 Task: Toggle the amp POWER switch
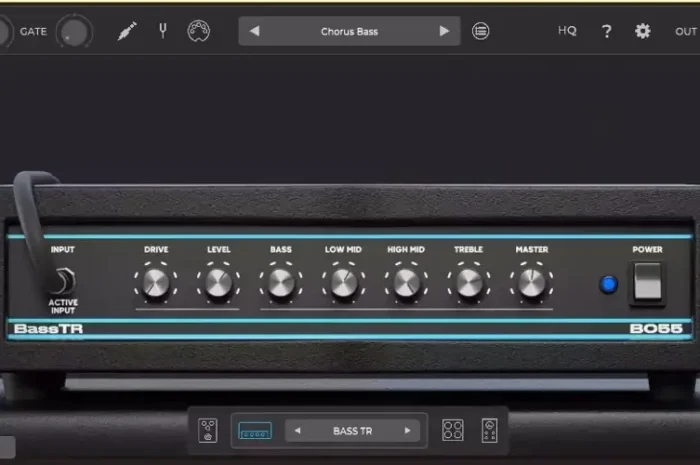(x=648, y=282)
